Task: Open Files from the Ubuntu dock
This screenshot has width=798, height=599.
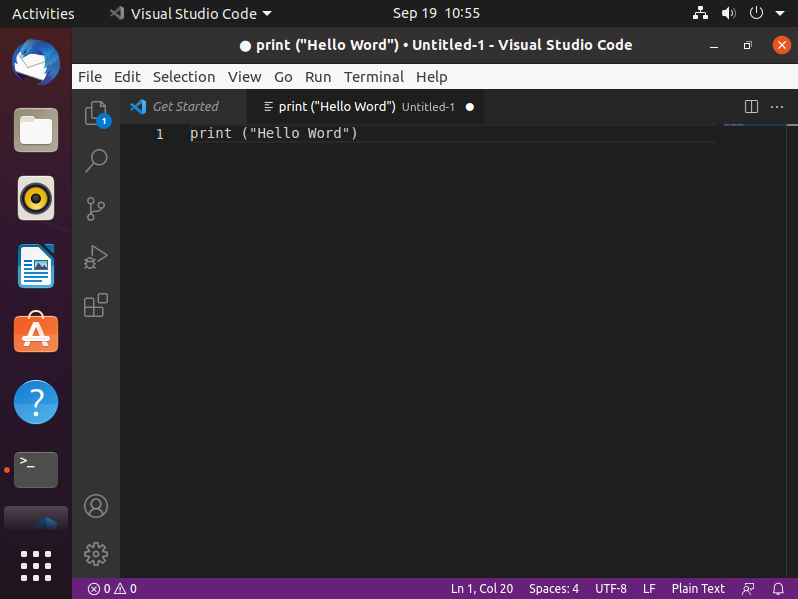Action: pos(36,130)
